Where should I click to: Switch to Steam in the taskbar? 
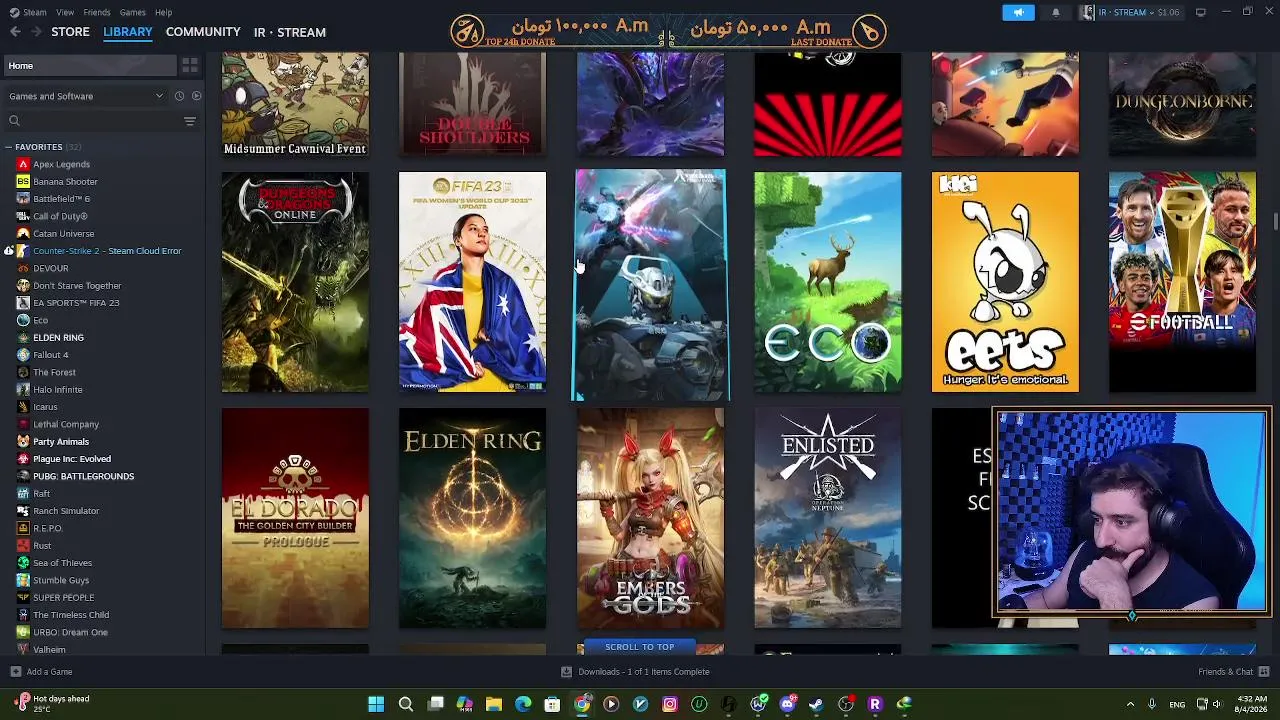point(816,704)
